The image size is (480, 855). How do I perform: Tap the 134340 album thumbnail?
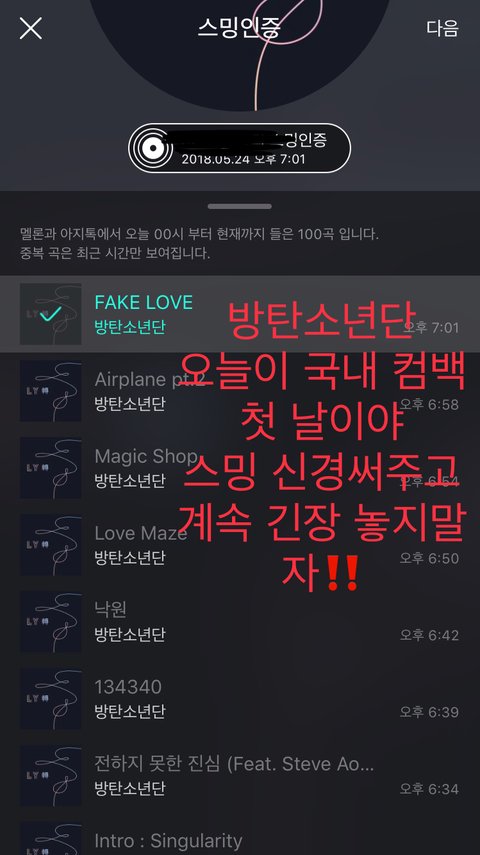click(x=51, y=699)
